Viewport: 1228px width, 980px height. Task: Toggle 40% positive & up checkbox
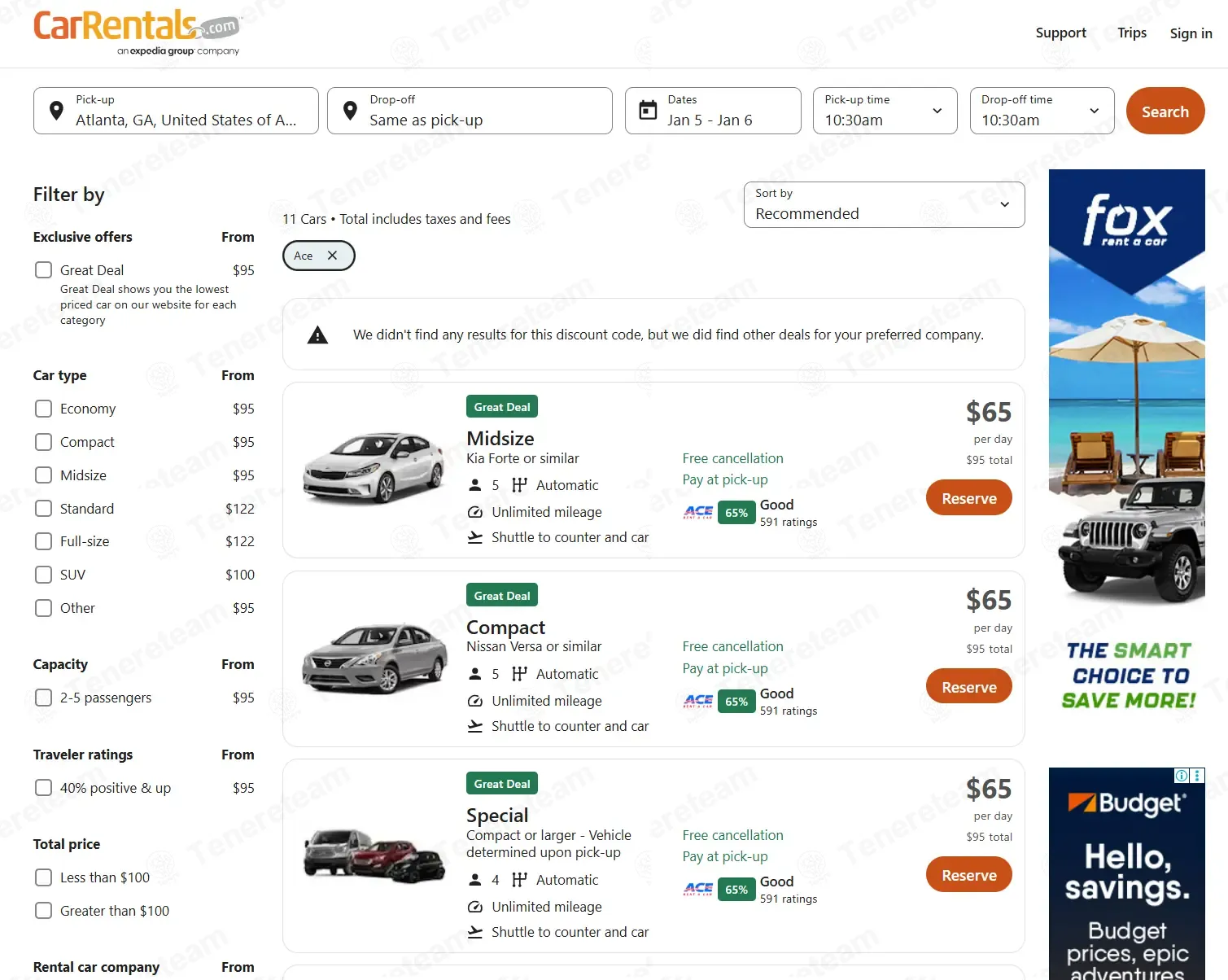(x=44, y=787)
